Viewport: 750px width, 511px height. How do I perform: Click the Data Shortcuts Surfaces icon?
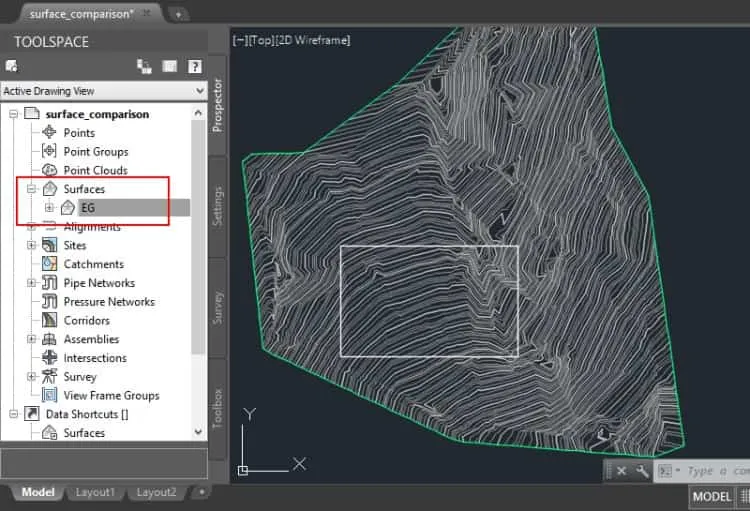(x=49, y=433)
